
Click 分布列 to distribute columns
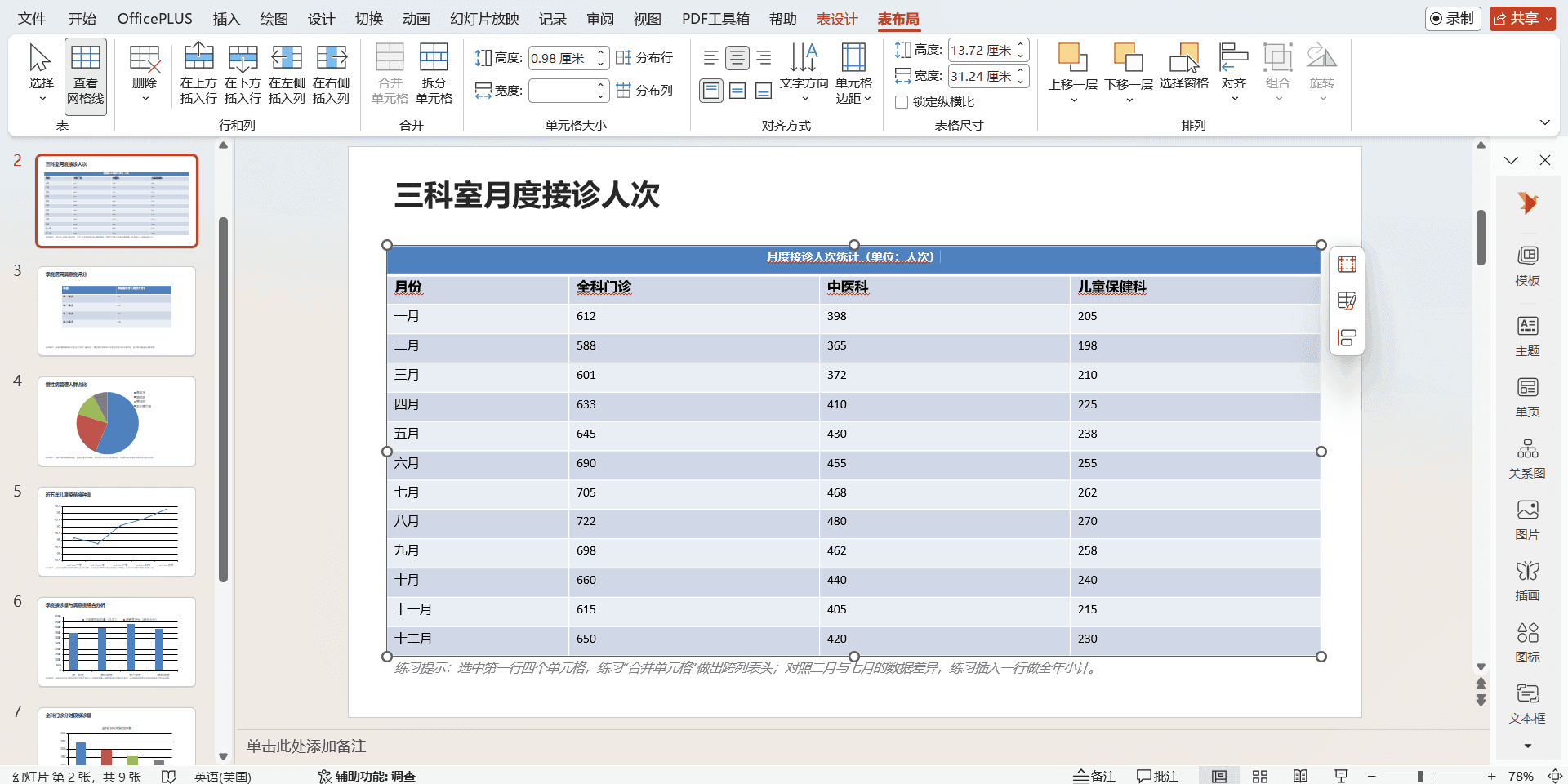(x=645, y=91)
